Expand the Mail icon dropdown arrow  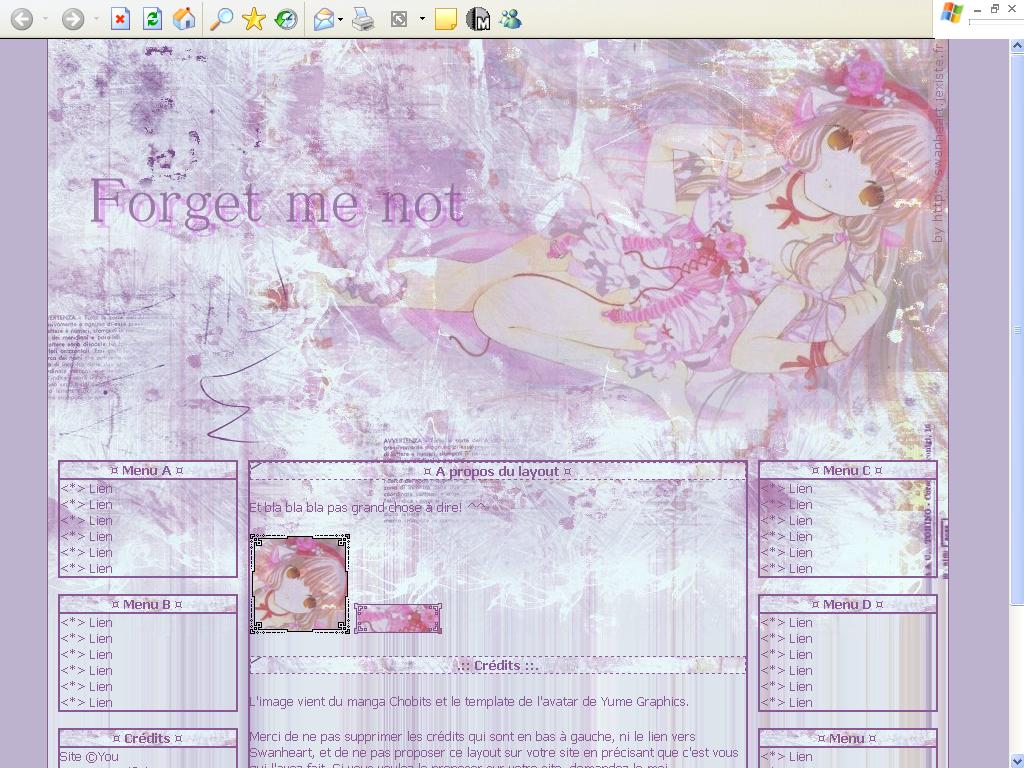point(341,20)
